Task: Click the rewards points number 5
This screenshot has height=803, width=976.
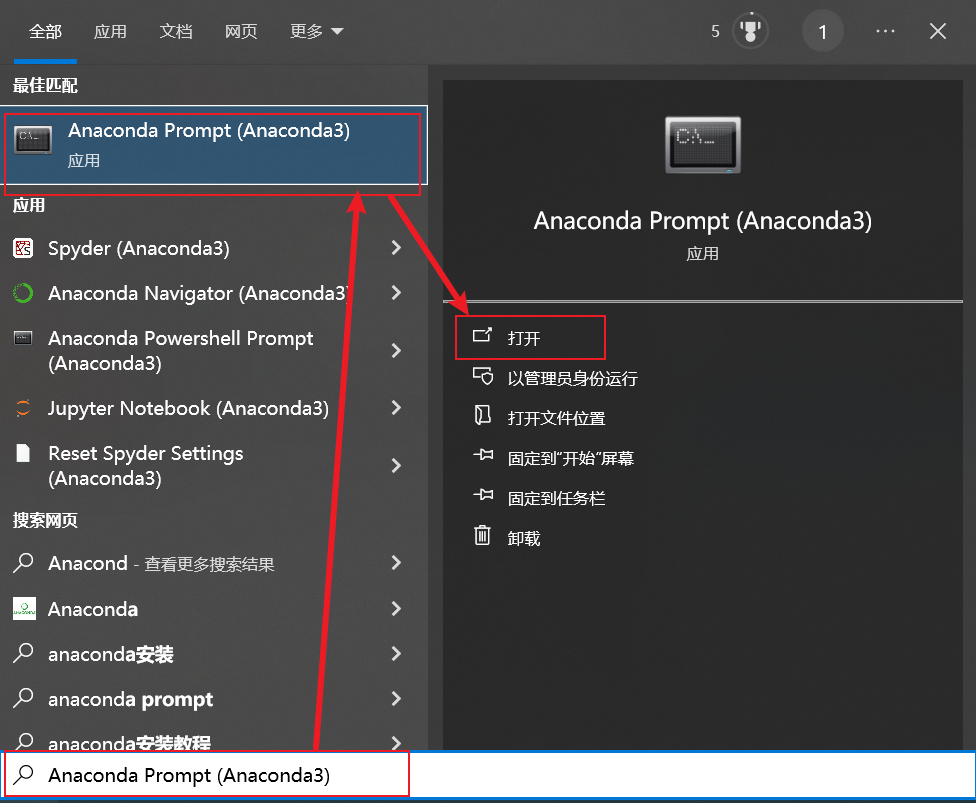Action: (x=715, y=31)
